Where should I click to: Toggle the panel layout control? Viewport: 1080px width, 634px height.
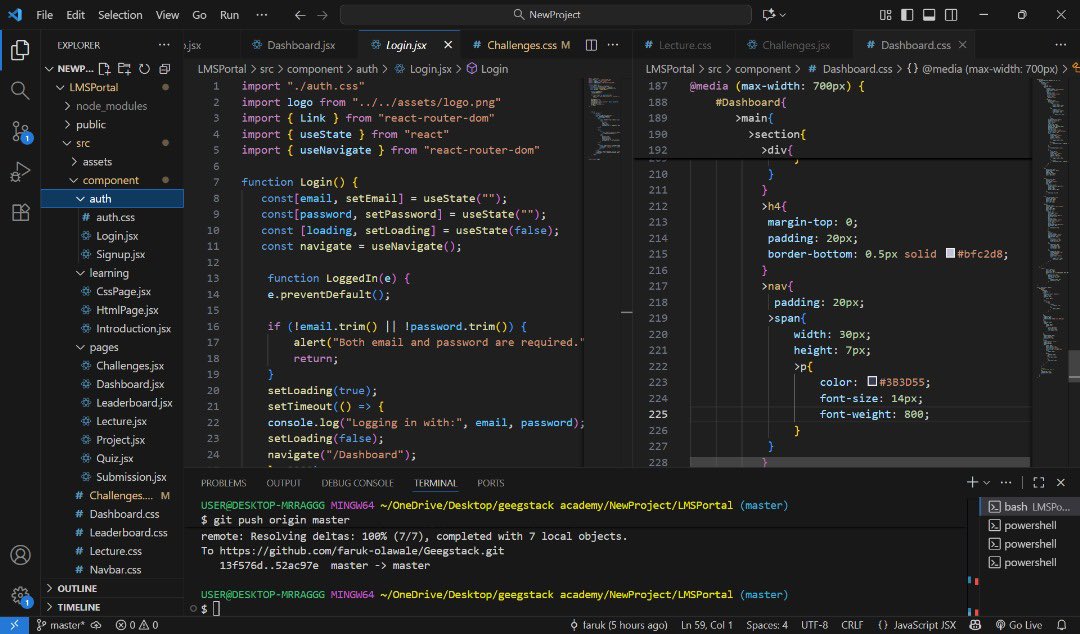pyautogui.click(x=930, y=14)
